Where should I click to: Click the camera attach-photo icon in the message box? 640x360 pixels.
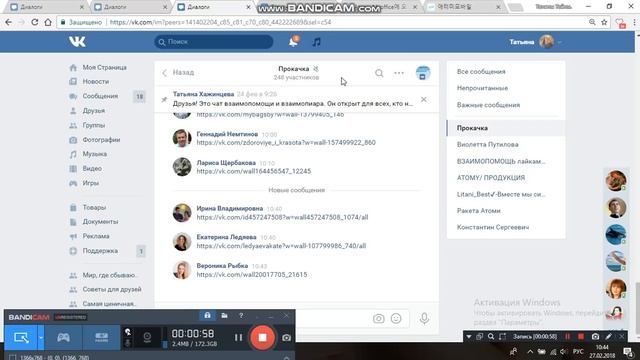[x=378, y=318]
